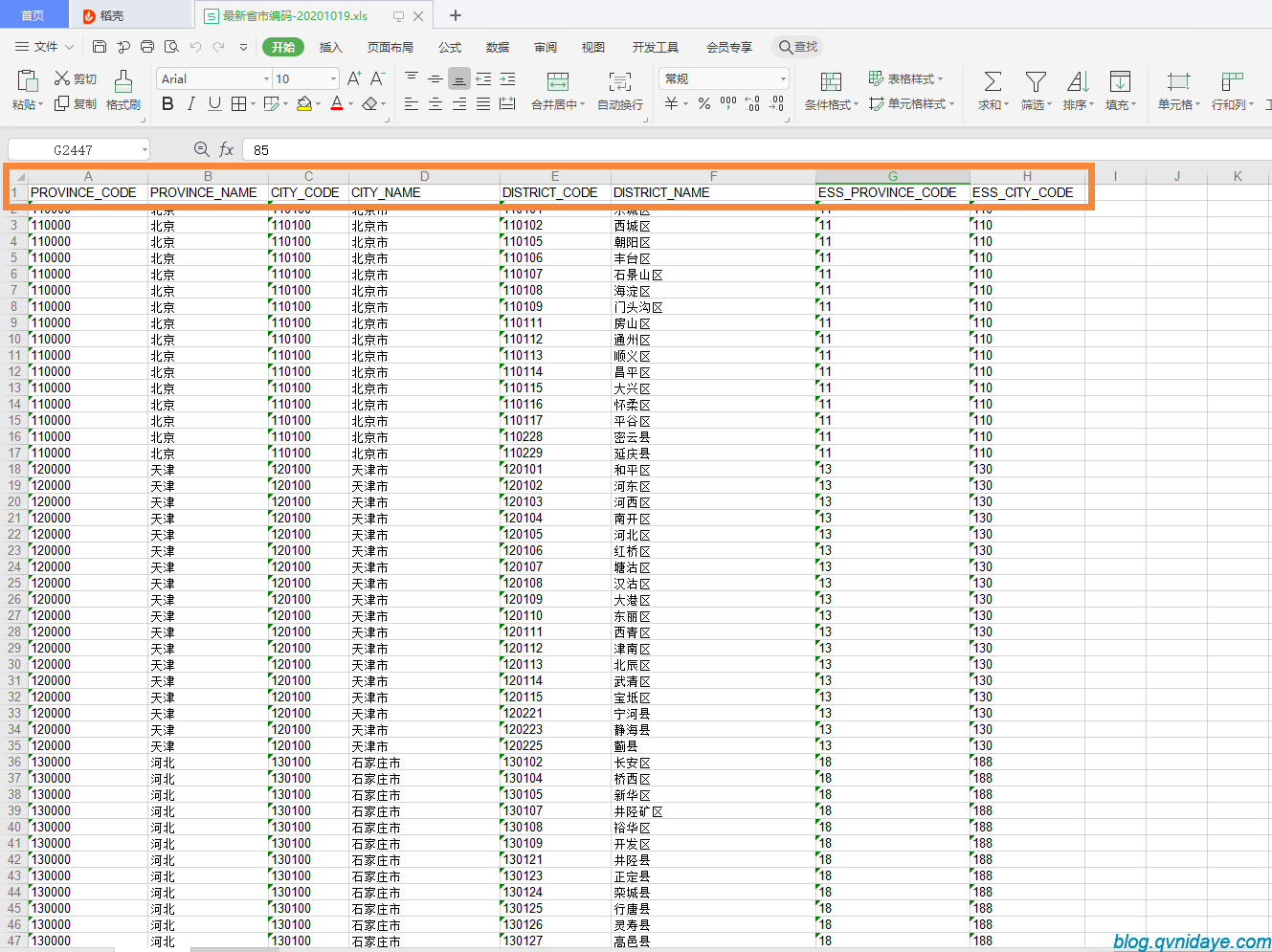Select column G header
The width and height of the screenshot is (1272, 952).
893,176
